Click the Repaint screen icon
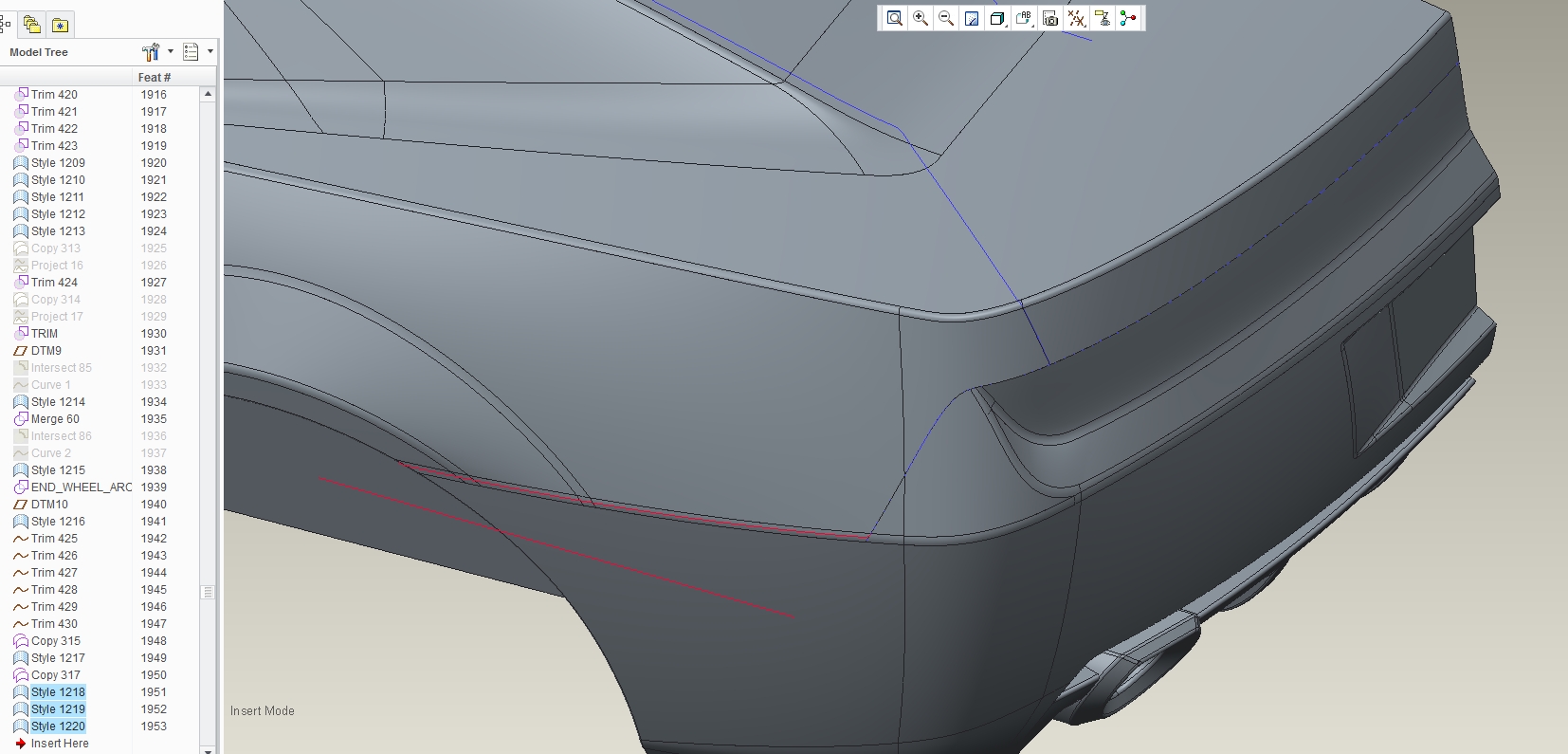 972,18
